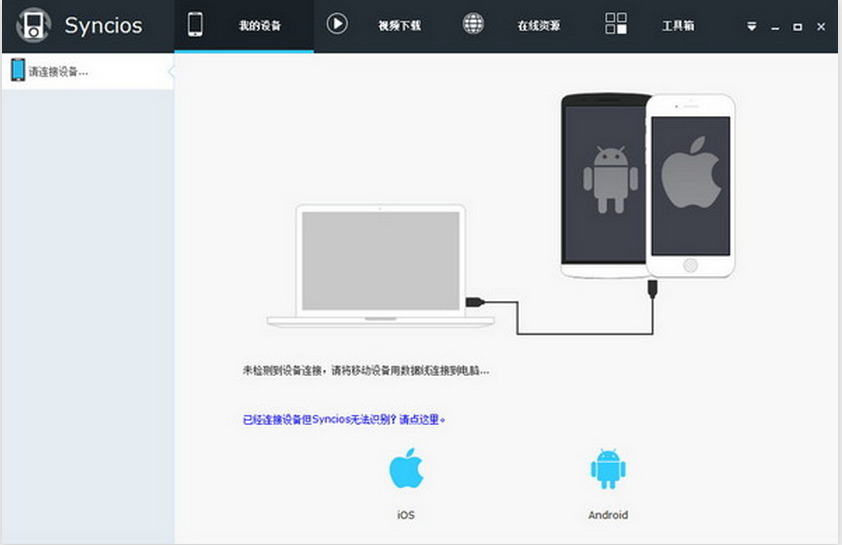Open the 在线资源 tab
Viewport: 842px width, 545px height.
[539, 25]
